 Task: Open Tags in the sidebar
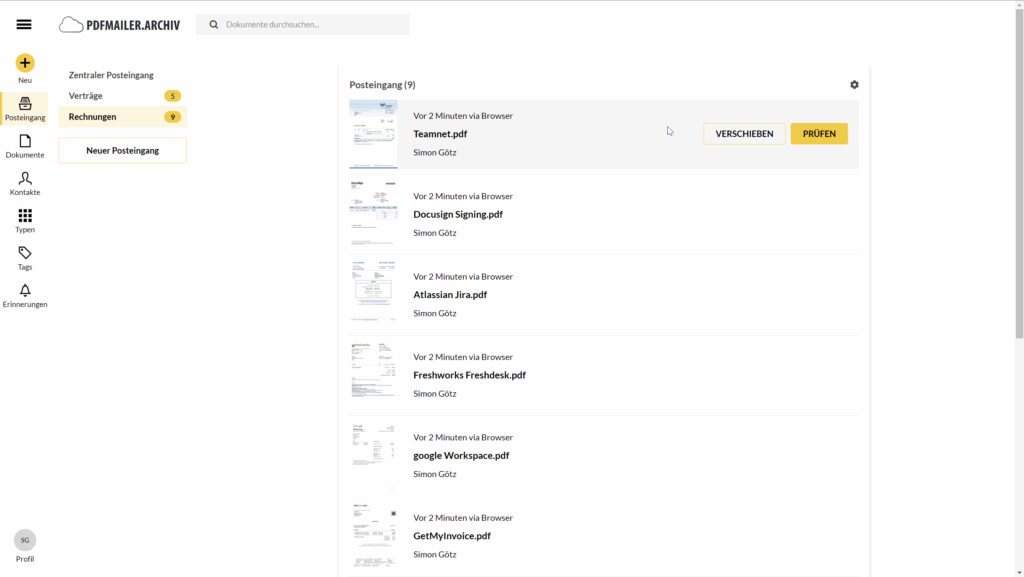click(x=25, y=258)
